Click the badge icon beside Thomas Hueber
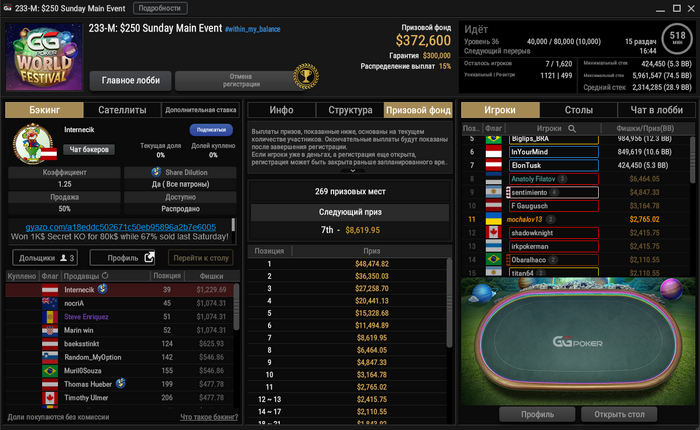This screenshot has width=700, height=430. pos(121,383)
